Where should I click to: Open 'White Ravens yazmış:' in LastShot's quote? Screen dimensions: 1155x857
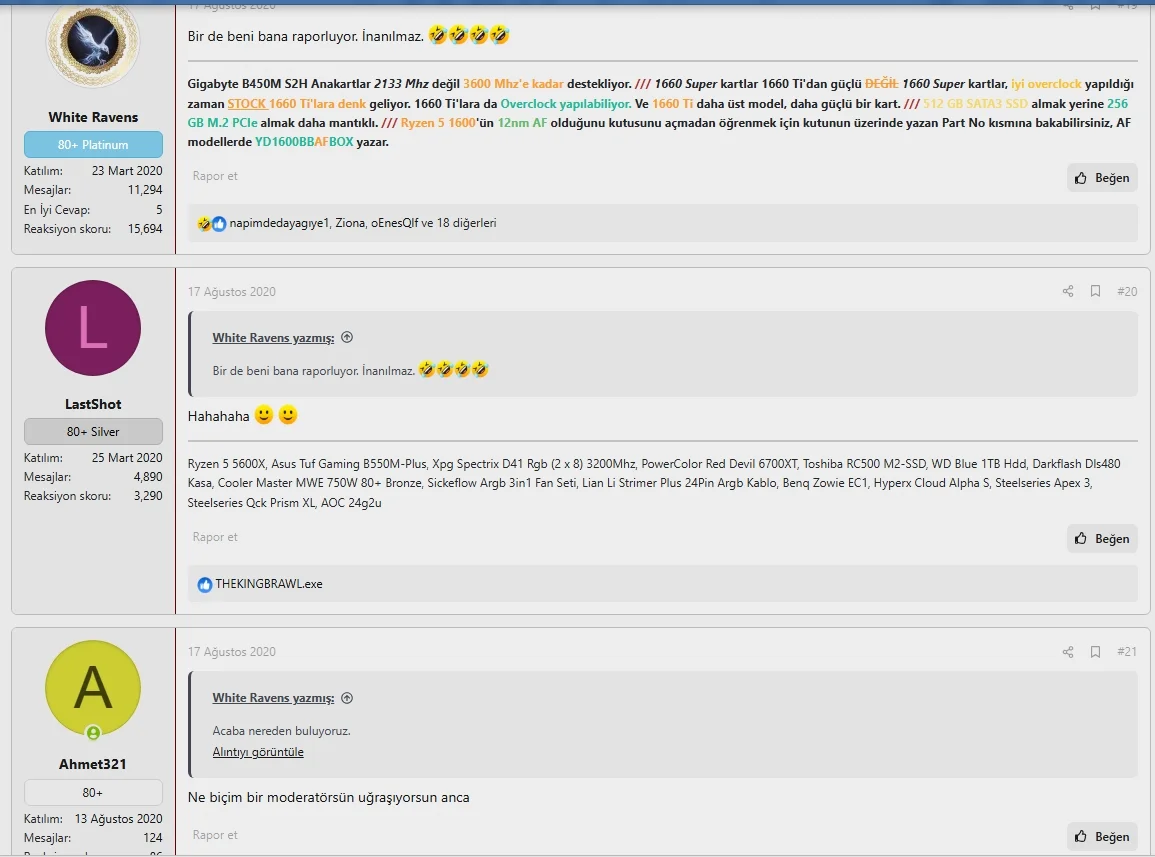click(273, 337)
